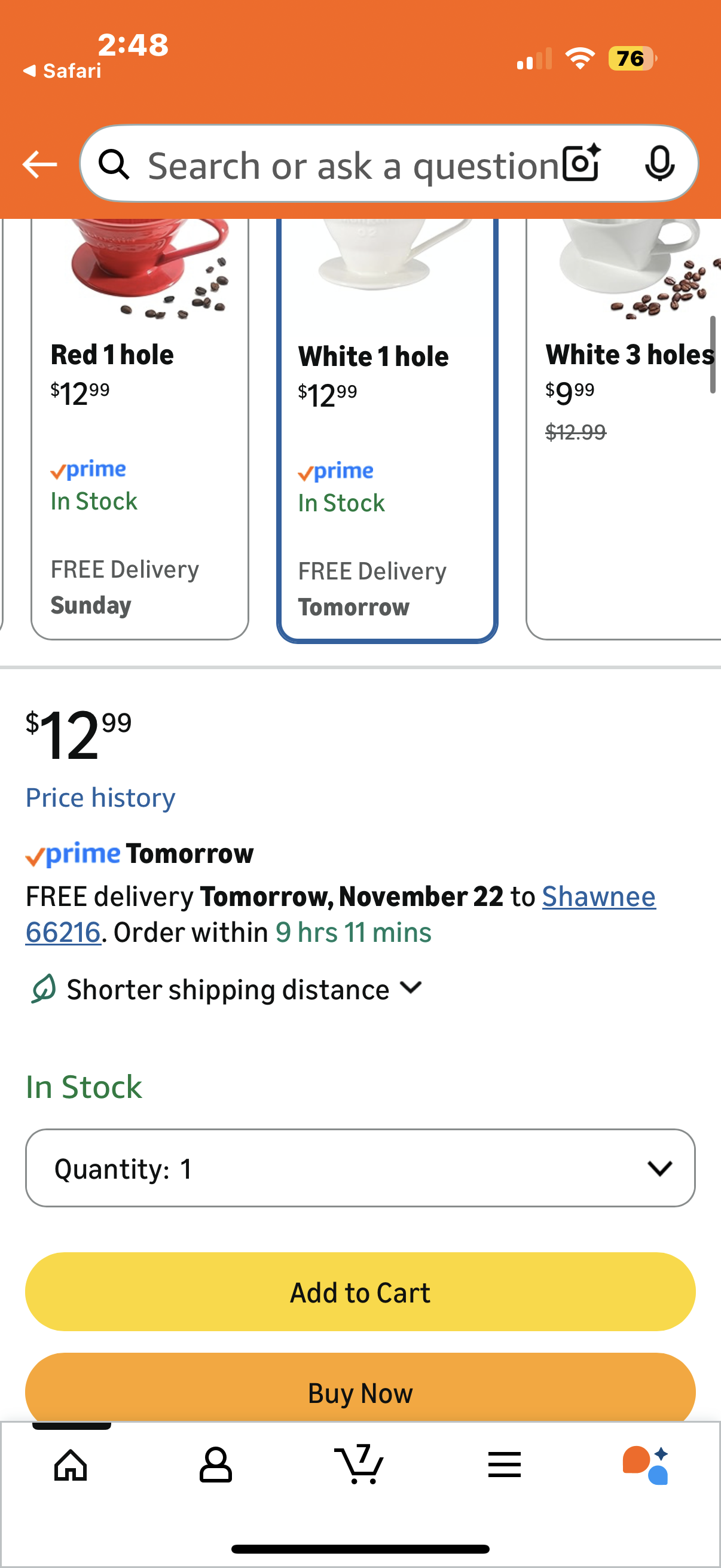Tap the microphone voice search icon
The height and width of the screenshot is (1568, 721).
pyautogui.click(x=659, y=164)
